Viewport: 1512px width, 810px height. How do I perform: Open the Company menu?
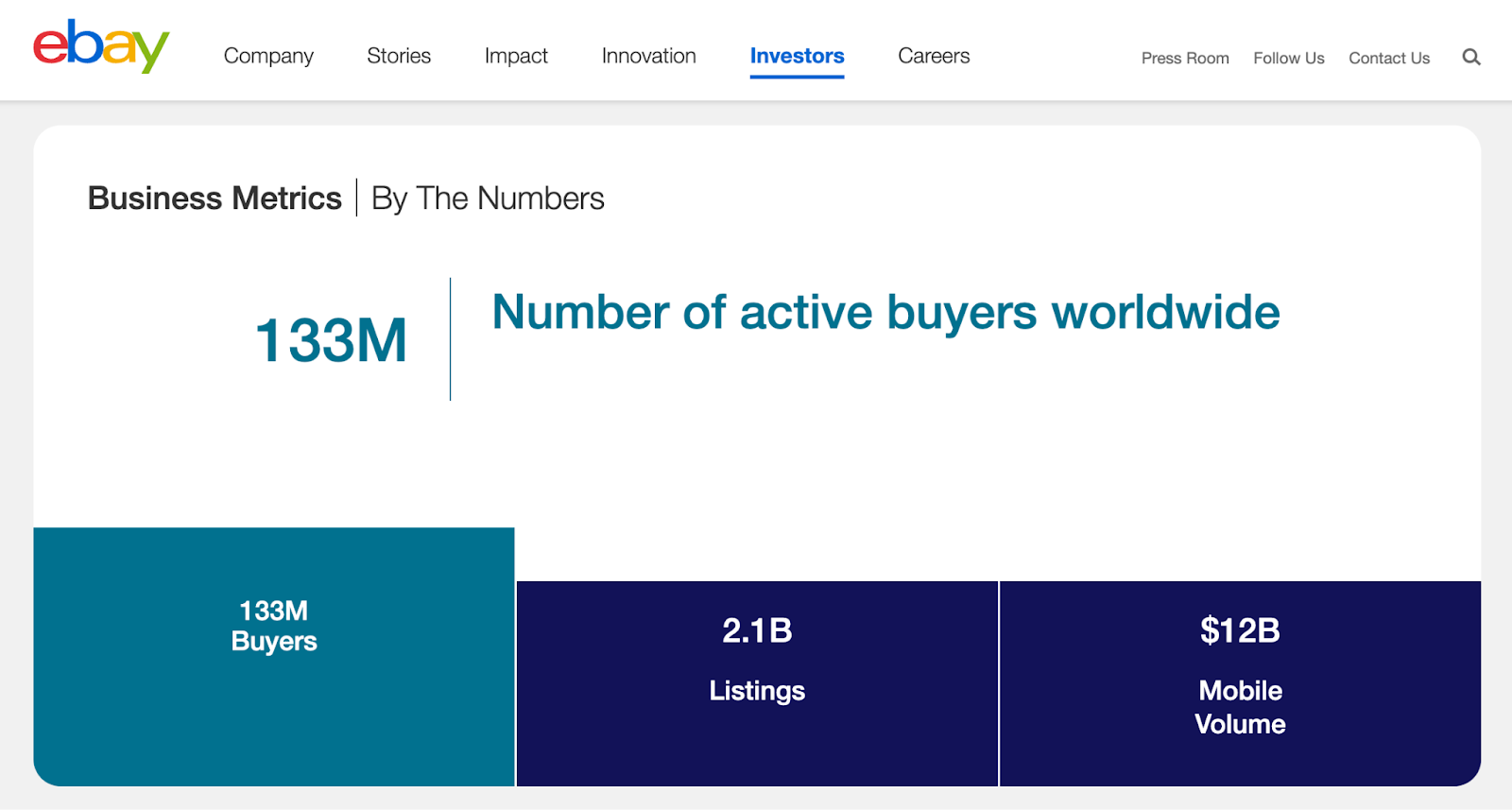pyautogui.click(x=268, y=57)
